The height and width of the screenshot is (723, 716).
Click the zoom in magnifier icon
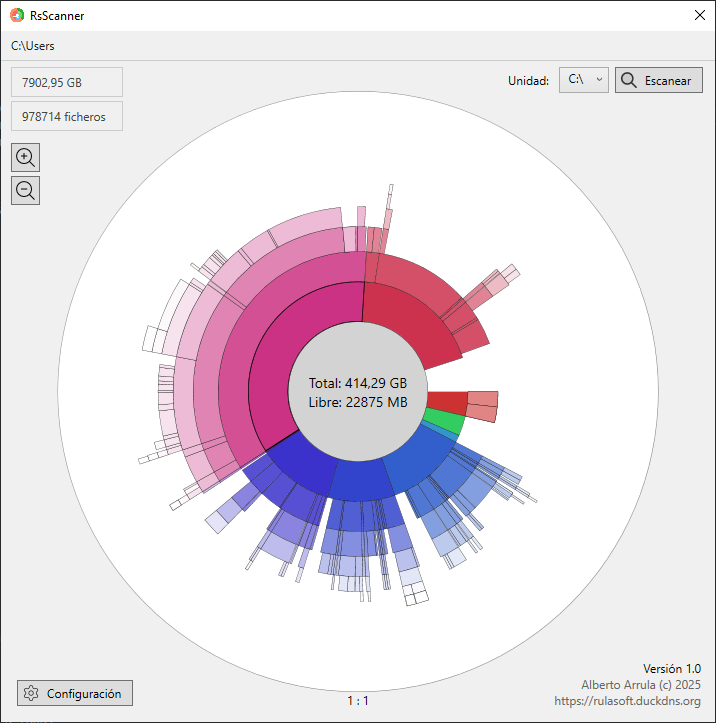click(25, 157)
